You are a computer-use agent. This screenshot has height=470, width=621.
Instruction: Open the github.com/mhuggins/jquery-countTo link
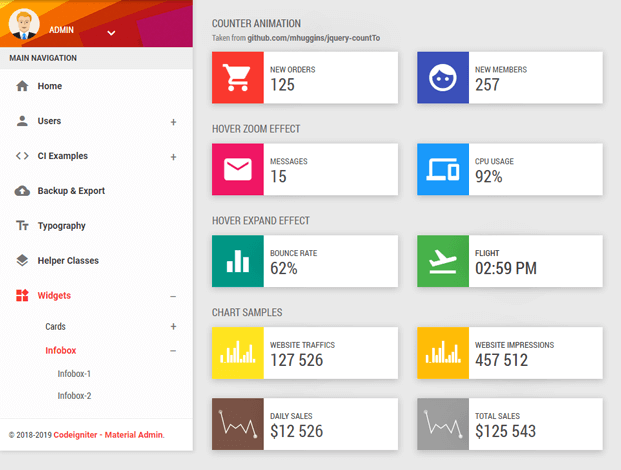point(313,38)
